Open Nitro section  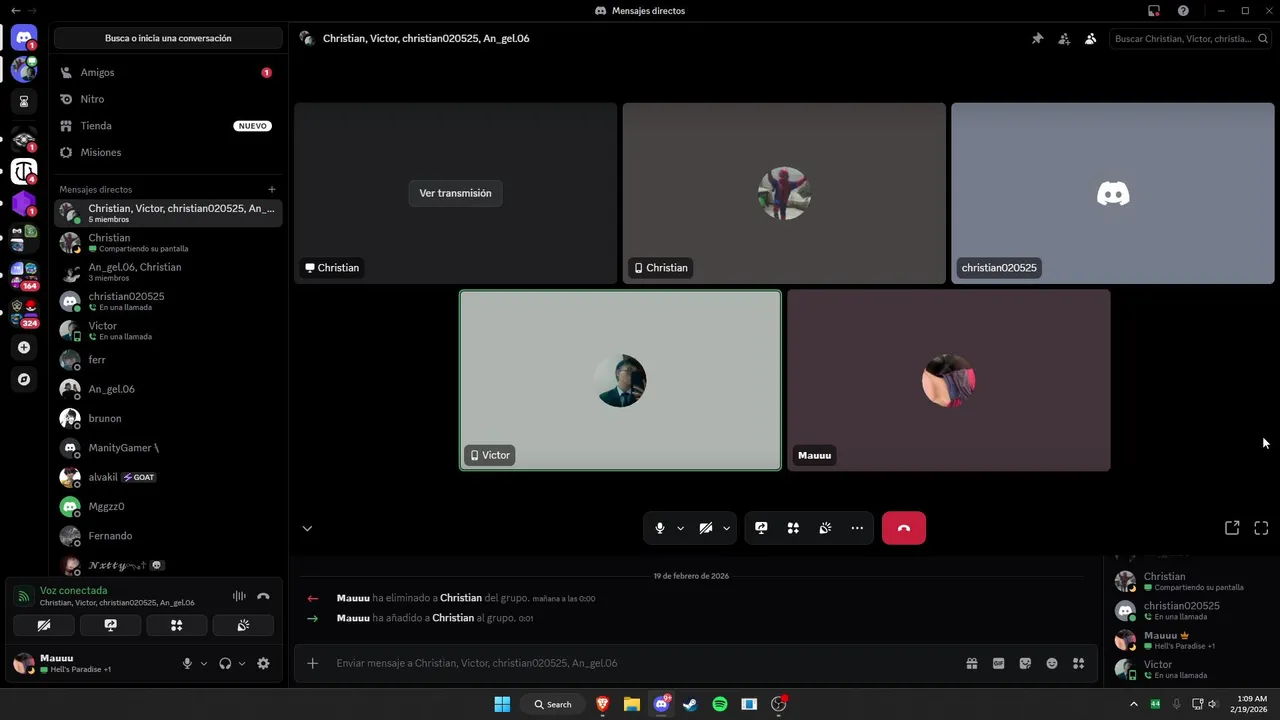168,99
